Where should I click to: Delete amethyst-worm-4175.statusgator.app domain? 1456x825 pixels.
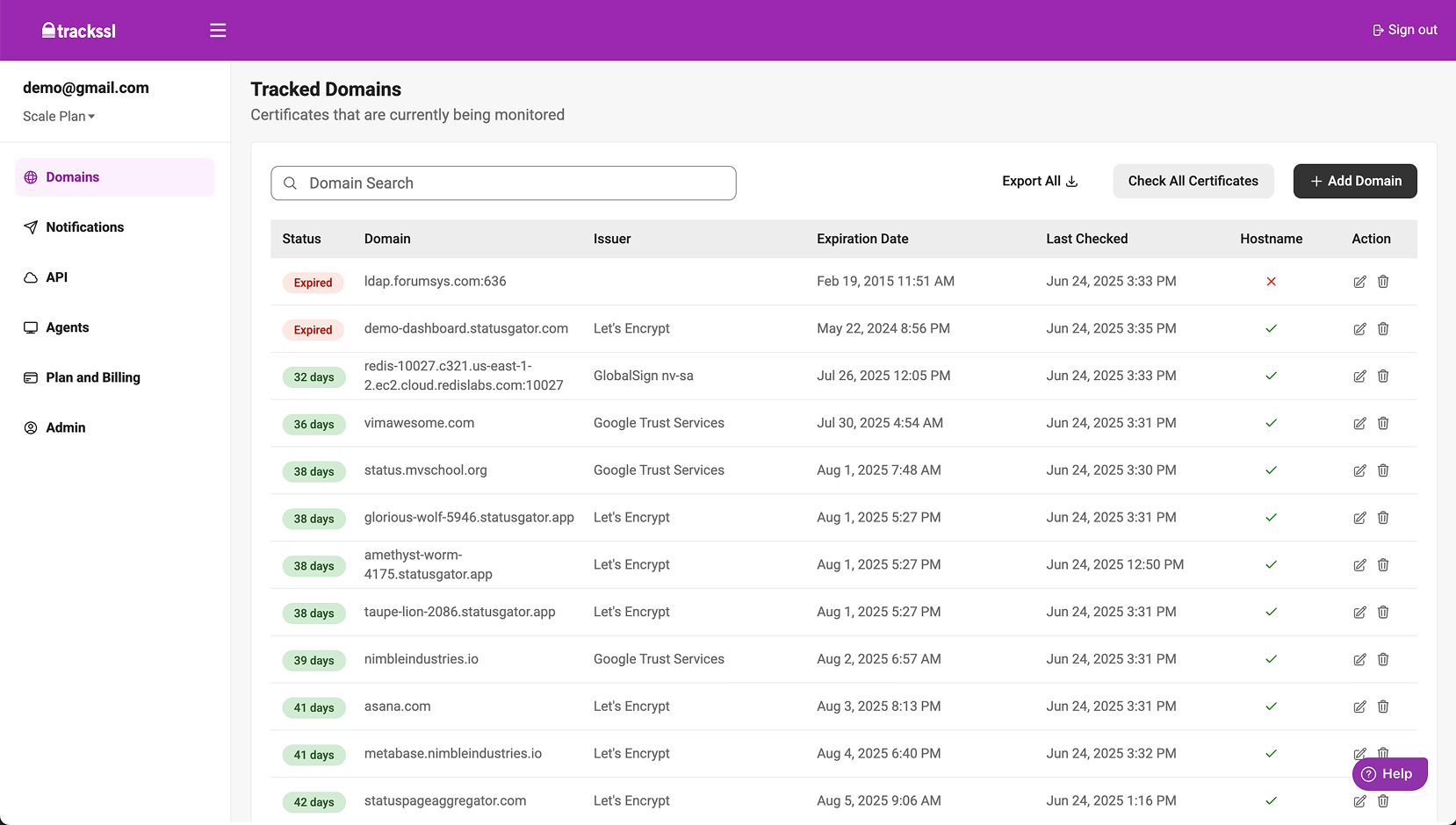[x=1383, y=565]
